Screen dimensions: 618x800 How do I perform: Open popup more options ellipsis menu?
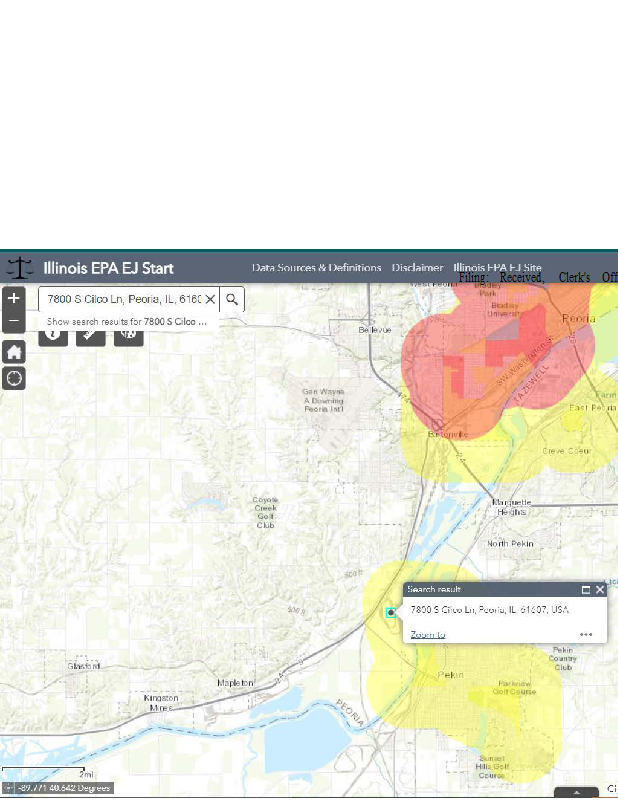click(586, 634)
